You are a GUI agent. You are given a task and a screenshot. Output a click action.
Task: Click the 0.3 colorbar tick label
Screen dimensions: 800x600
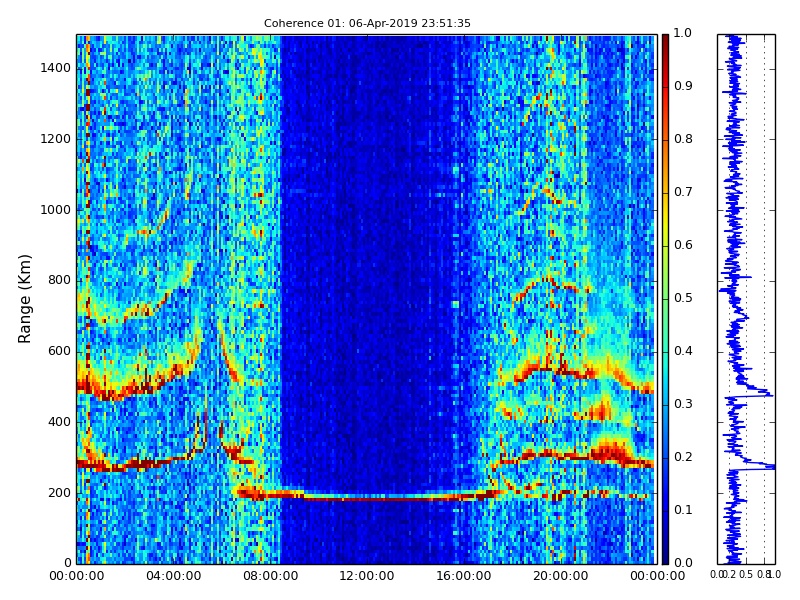click(683, 404)
